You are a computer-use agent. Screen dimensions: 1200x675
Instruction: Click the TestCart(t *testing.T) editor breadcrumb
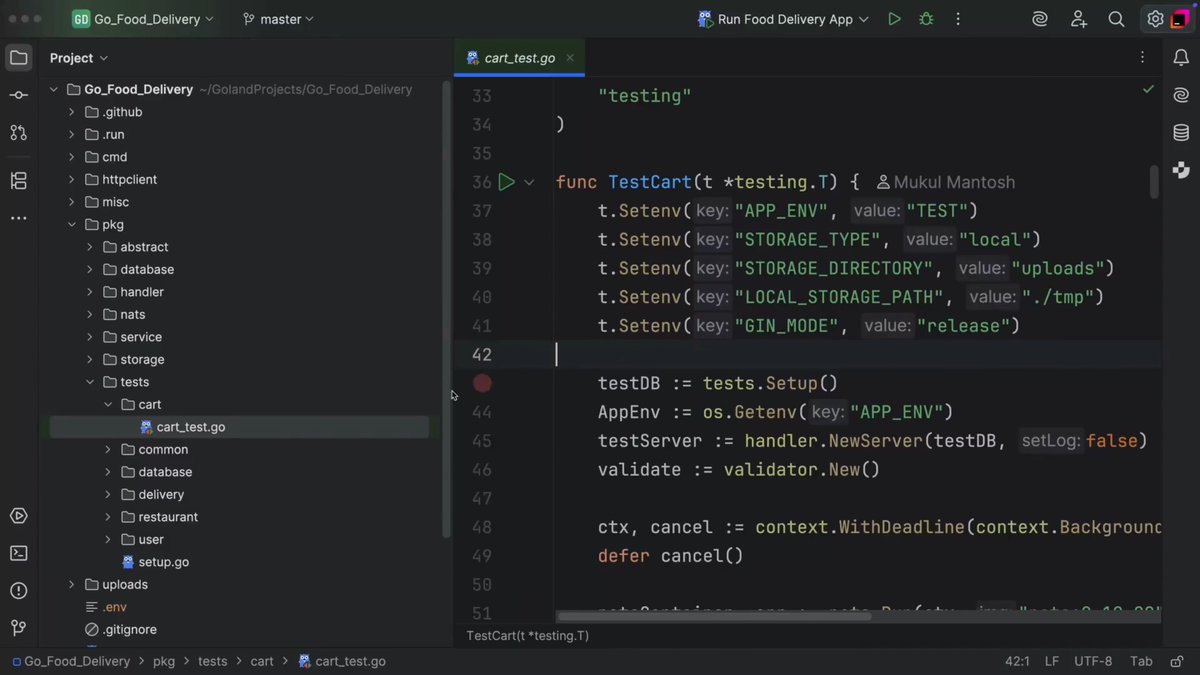tap(527, 636)
